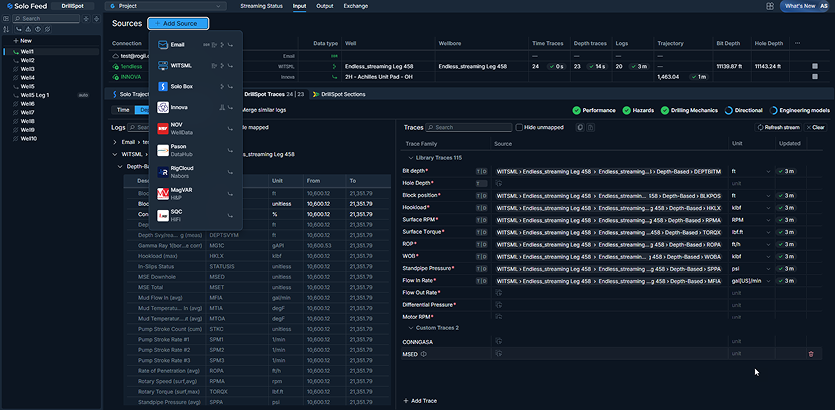Click the sort order icon in sidebar
Screen dimensions: 835x410
point(6,29)
